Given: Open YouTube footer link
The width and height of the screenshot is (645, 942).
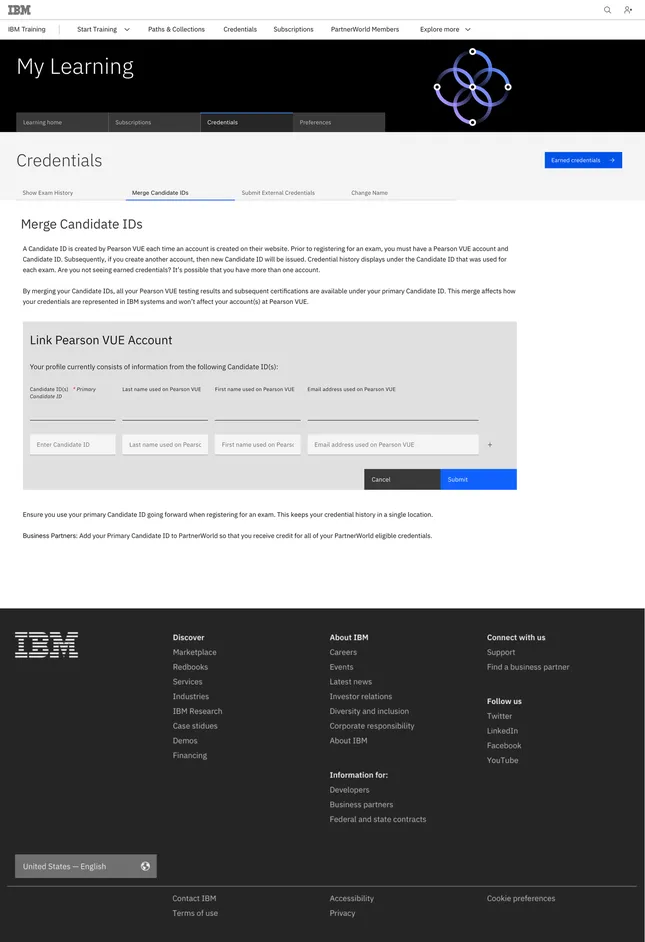Looking at the screenshot, I should coord(503,761).
